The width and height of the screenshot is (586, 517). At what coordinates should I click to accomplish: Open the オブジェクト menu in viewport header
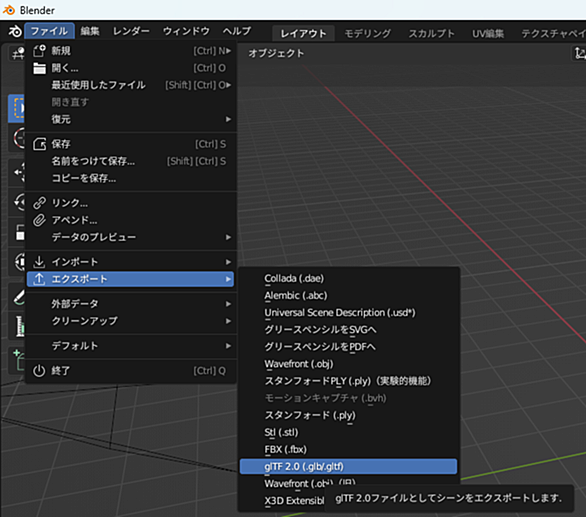276,53
